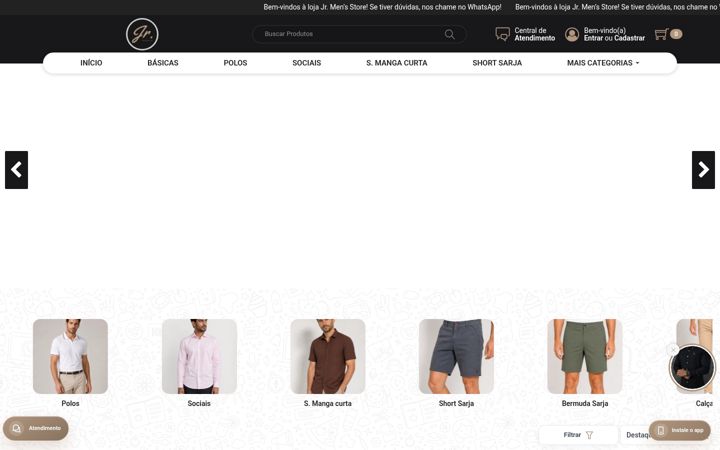Image resolution: width=720 pixels, height=450 pixels.
Task: Focus the Buscar Produtos search field
Action: point(359,34)
